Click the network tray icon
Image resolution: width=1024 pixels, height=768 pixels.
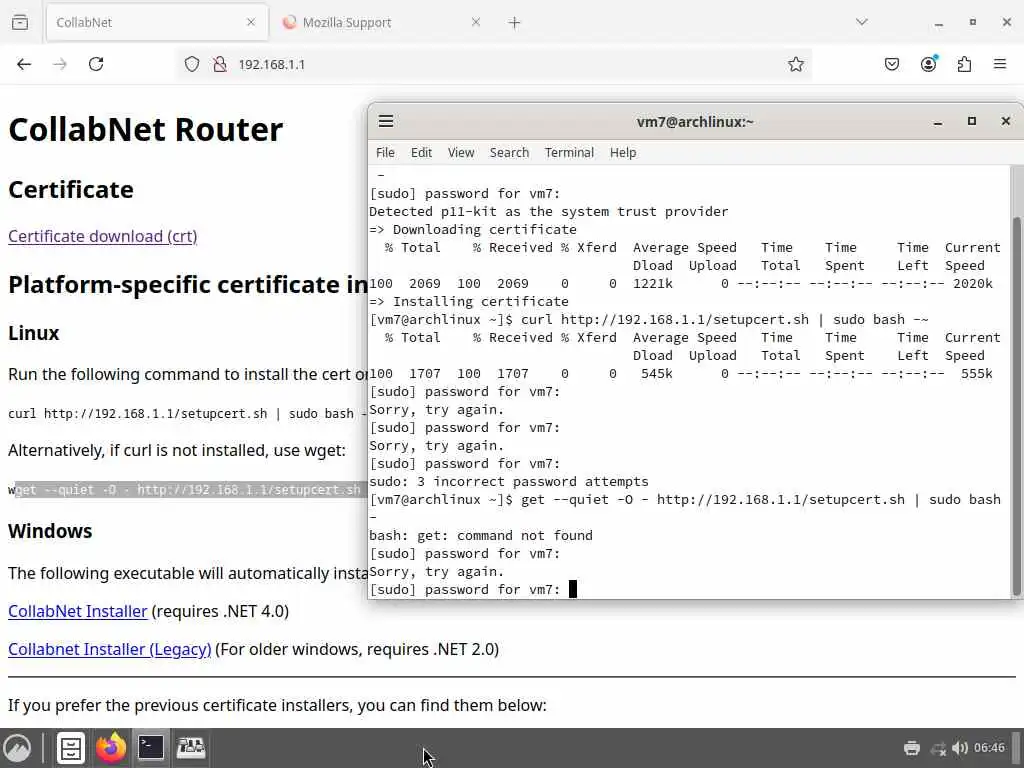coord(938,748)
